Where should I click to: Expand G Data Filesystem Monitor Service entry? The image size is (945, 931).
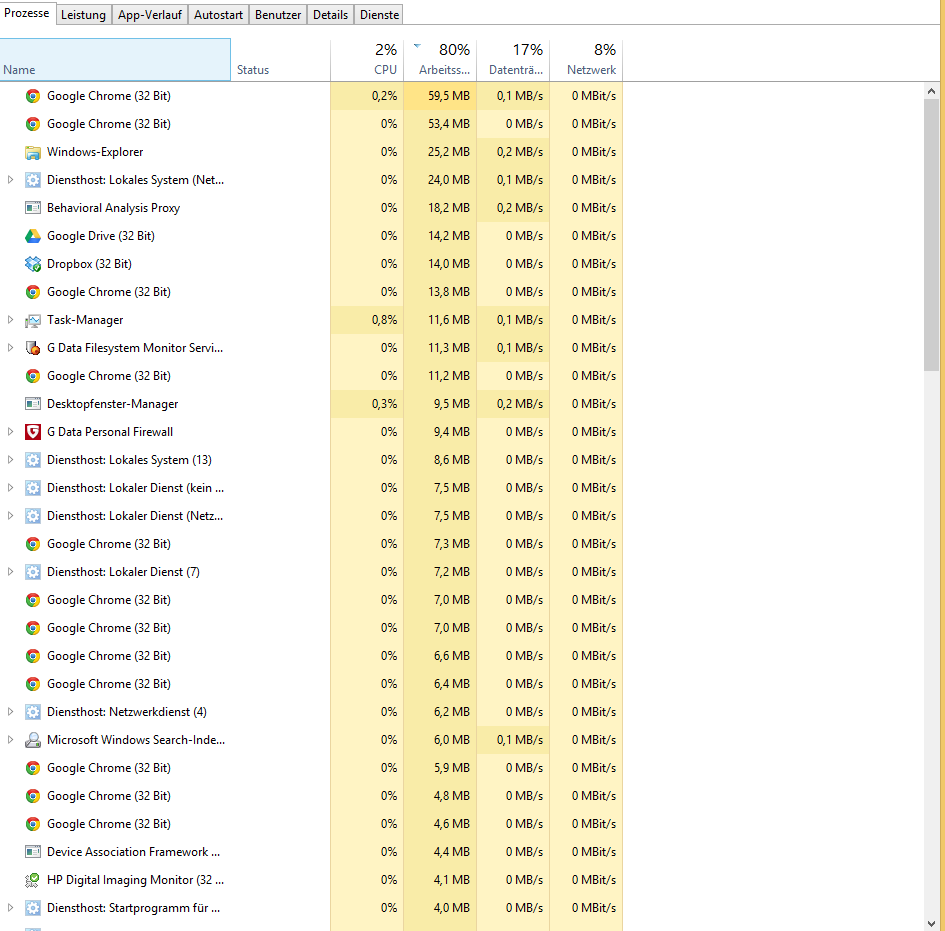pyautogui.click(x=10, y=348)
